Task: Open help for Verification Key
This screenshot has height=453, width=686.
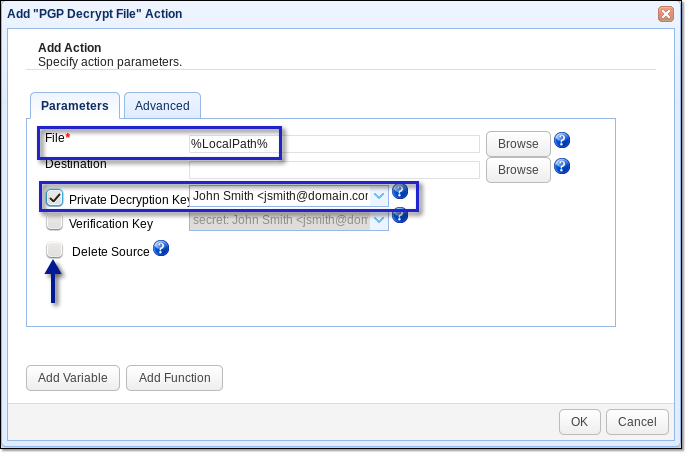Action: coord(400,215)
